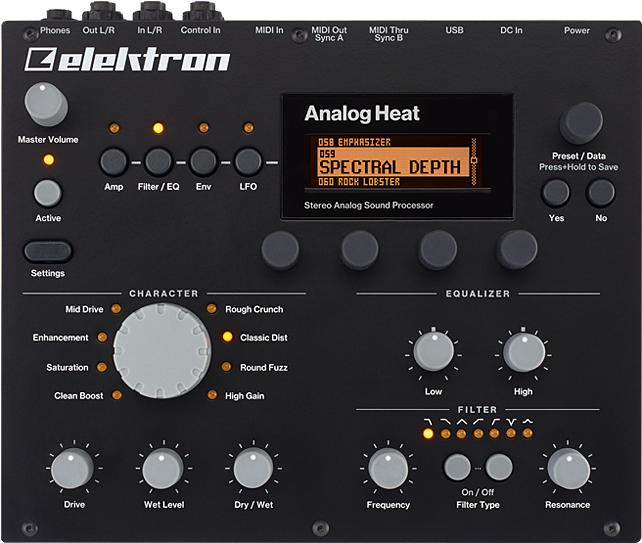This screenshot has width=642, height=543.
Task: Click the "Power" label
Action: pyautogui.click(x=577, y=30)
